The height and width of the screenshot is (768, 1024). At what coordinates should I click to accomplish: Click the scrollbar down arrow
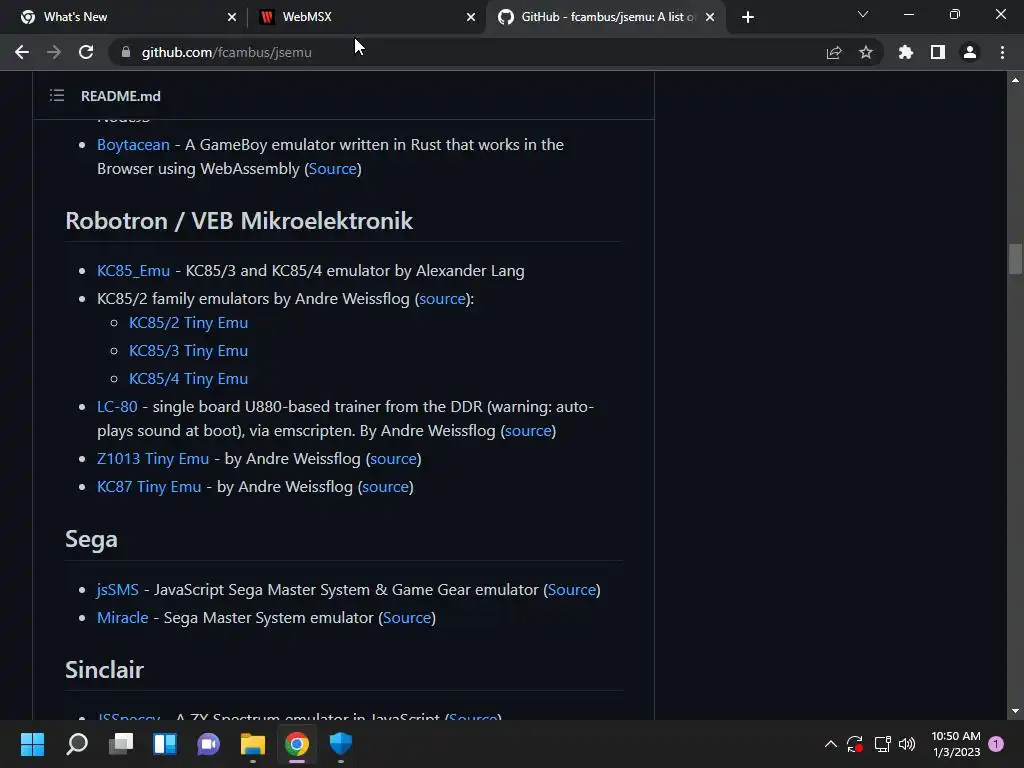point(1015,711)
